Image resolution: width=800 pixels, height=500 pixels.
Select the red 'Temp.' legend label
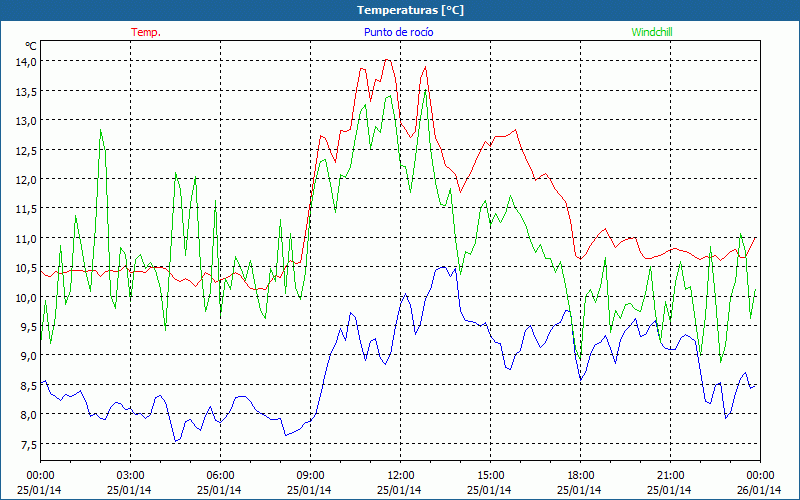pyautogui.click(x=146, y=32)
